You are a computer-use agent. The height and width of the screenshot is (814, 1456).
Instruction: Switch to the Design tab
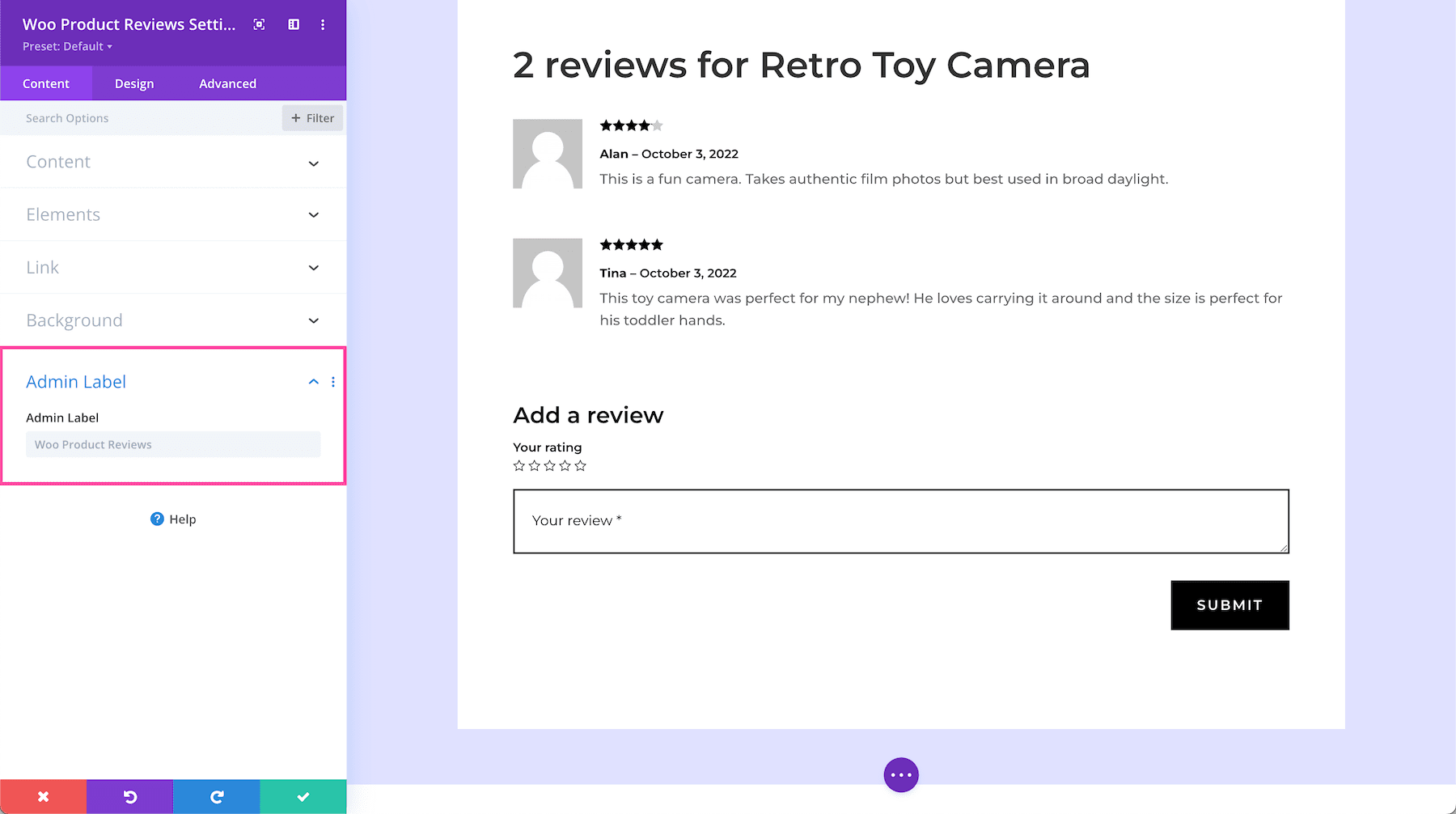pyautogui.click(x=133, y=83)
